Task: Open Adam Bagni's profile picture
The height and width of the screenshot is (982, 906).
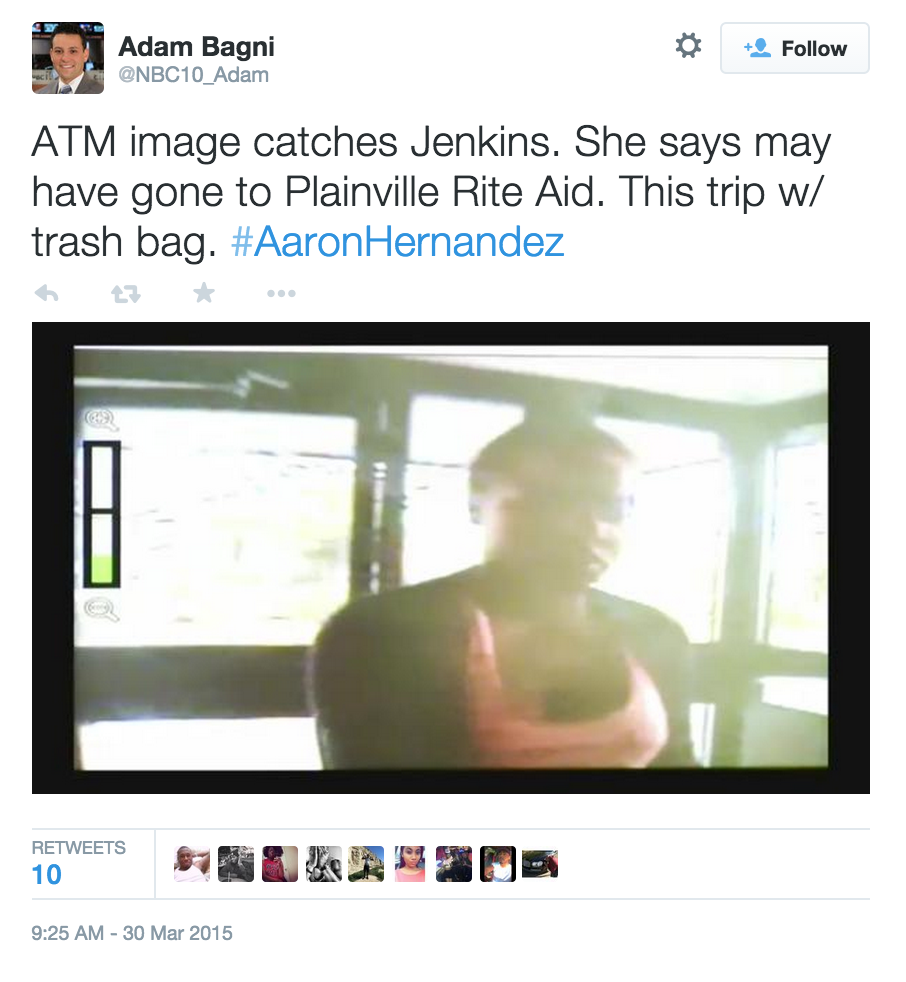Action: click(x=68, y=58)
